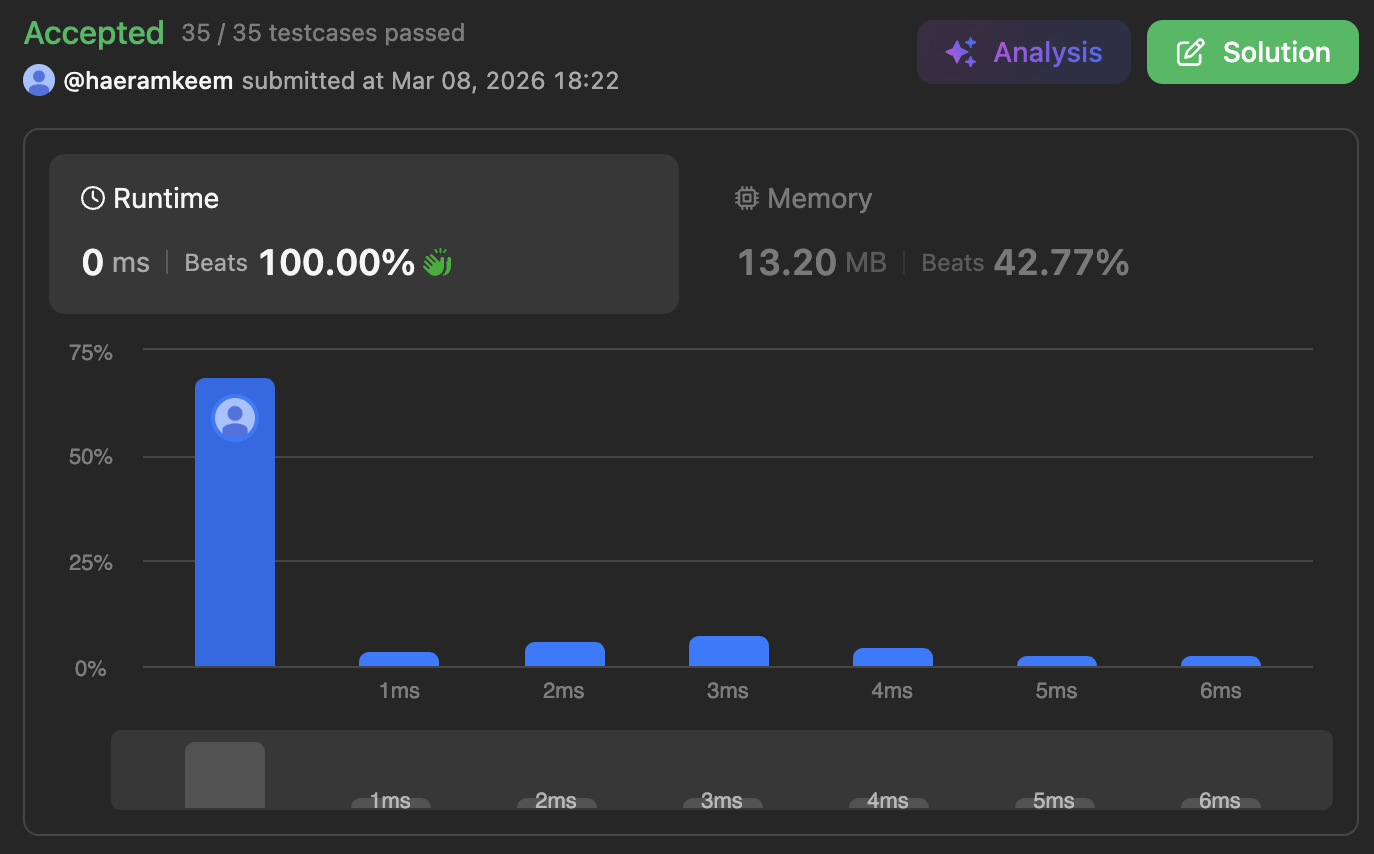The height and width of the screenshot is (854, 1374).
Task: Open the @haeramkeem profile link
Action: coord(148,80)
